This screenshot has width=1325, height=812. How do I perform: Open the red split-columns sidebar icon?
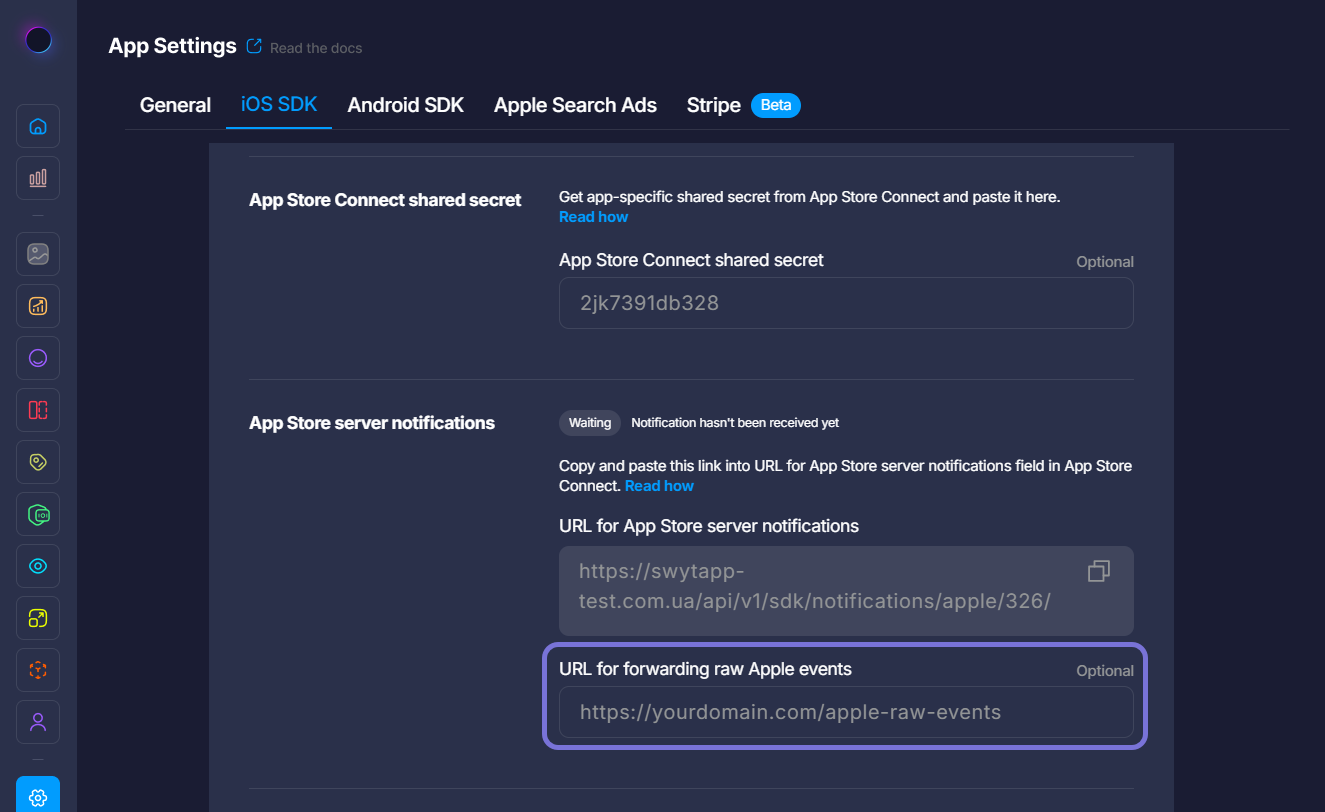(38, 410)
